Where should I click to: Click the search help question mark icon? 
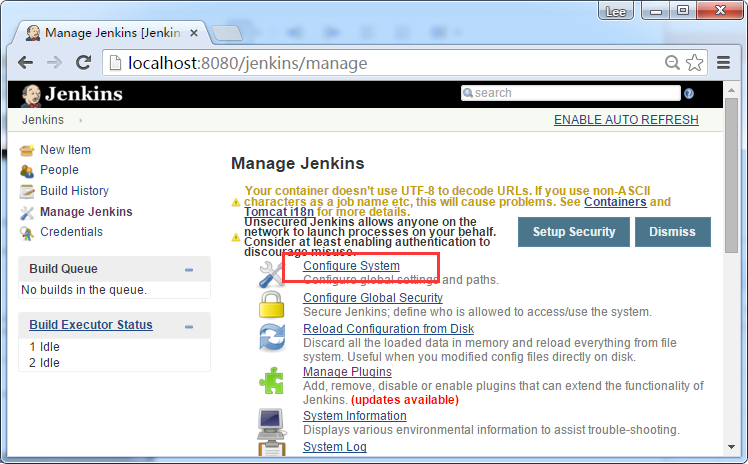tap(688, 94)
